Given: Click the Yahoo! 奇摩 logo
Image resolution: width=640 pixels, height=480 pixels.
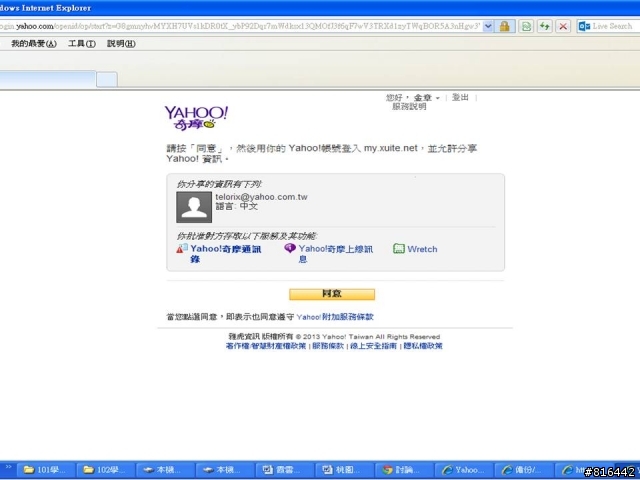Looking at the screenshot, I should [196, 118].
